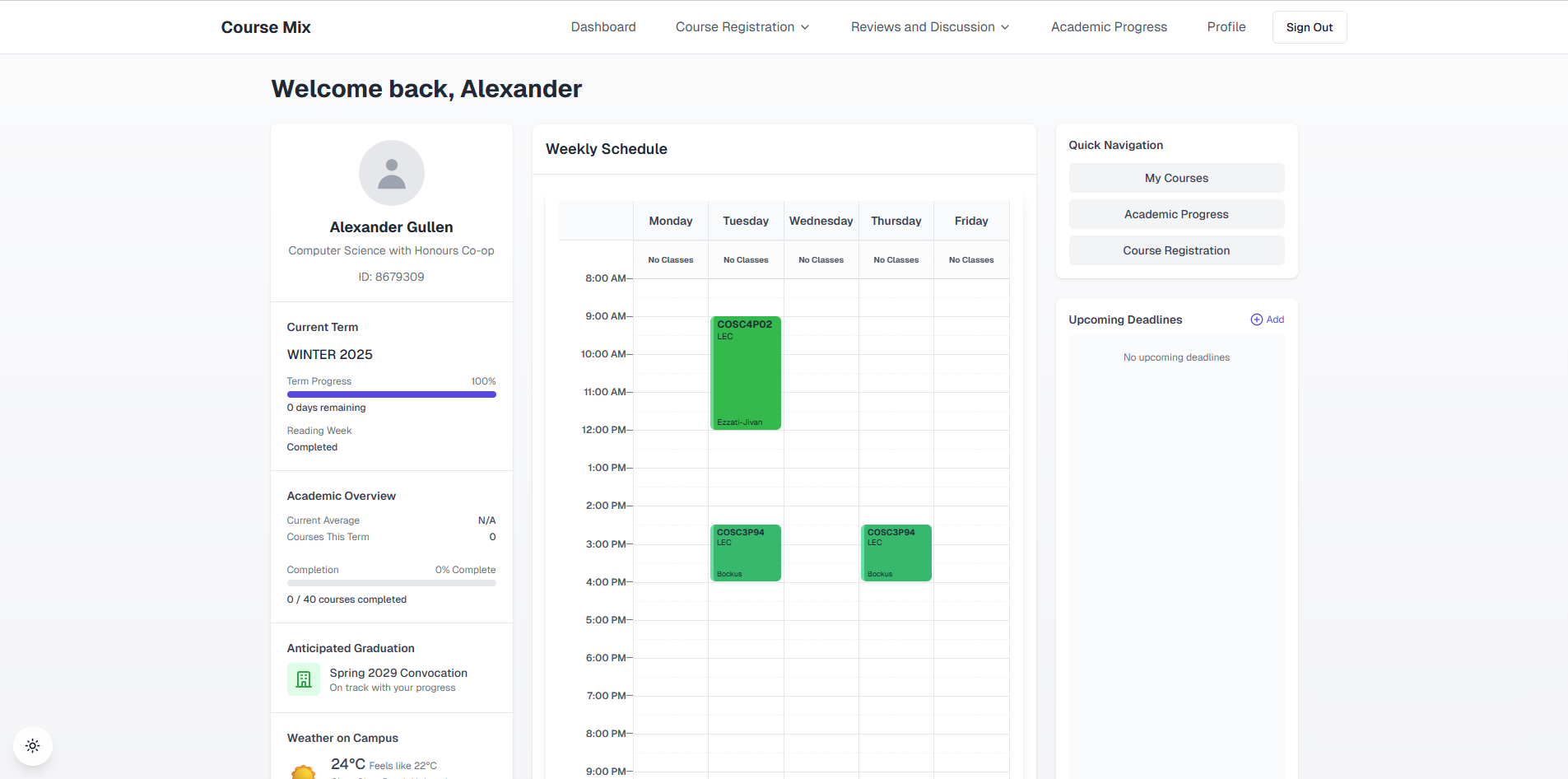Viewport: 1568px width, 779px height.
Task: Expand the Reviews and Discussion dropdown
Action: click(929, 27)
